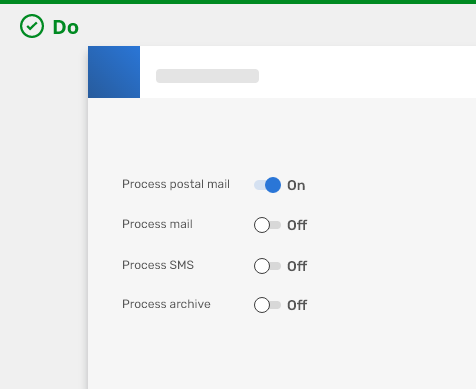Activate the Process archive toggle
476x389 pixels.
[267, 305]
